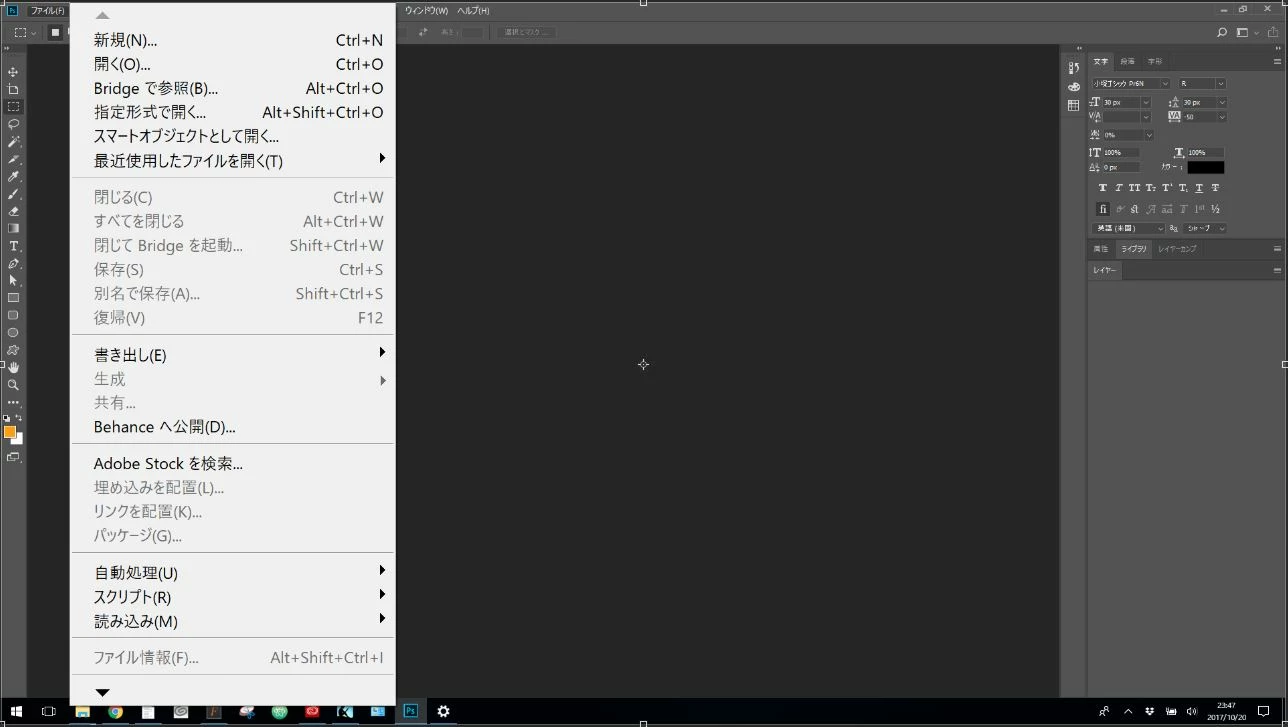
Task: Toggle Underline text style
Action: pos(1199,188)
